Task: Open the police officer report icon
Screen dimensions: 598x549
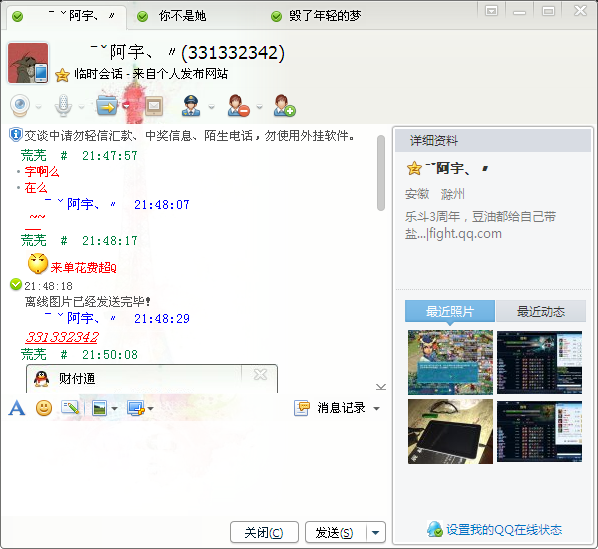Action: [x=191, y=106]
